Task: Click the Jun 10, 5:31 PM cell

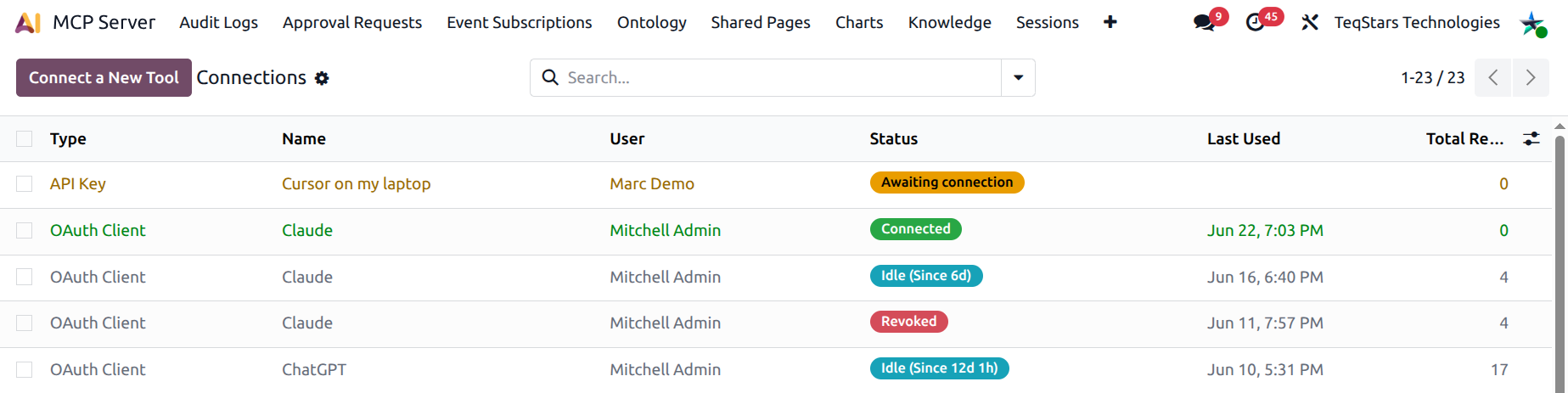Action: tap(1265, 370)
